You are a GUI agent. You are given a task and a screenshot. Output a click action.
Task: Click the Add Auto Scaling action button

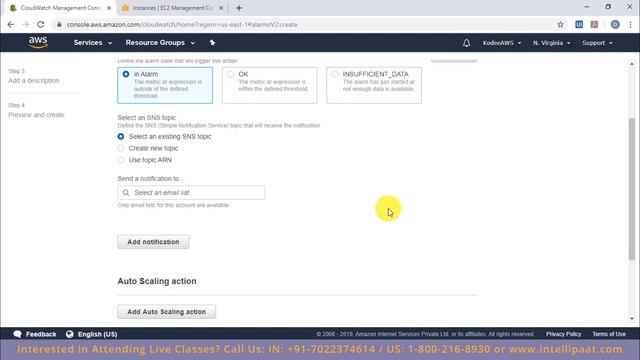[167, 311]
